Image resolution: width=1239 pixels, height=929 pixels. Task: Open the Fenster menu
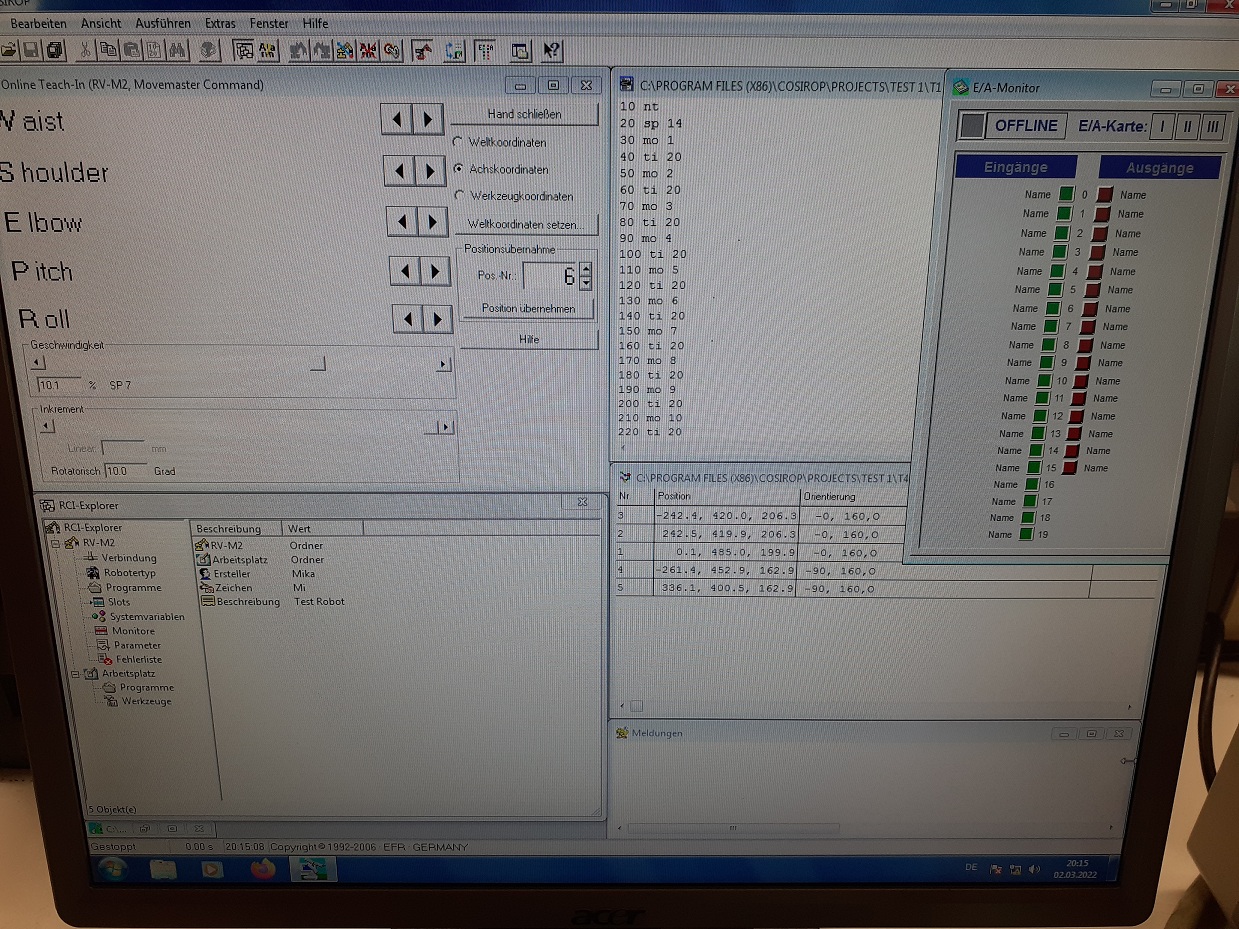tap(269, 23)
